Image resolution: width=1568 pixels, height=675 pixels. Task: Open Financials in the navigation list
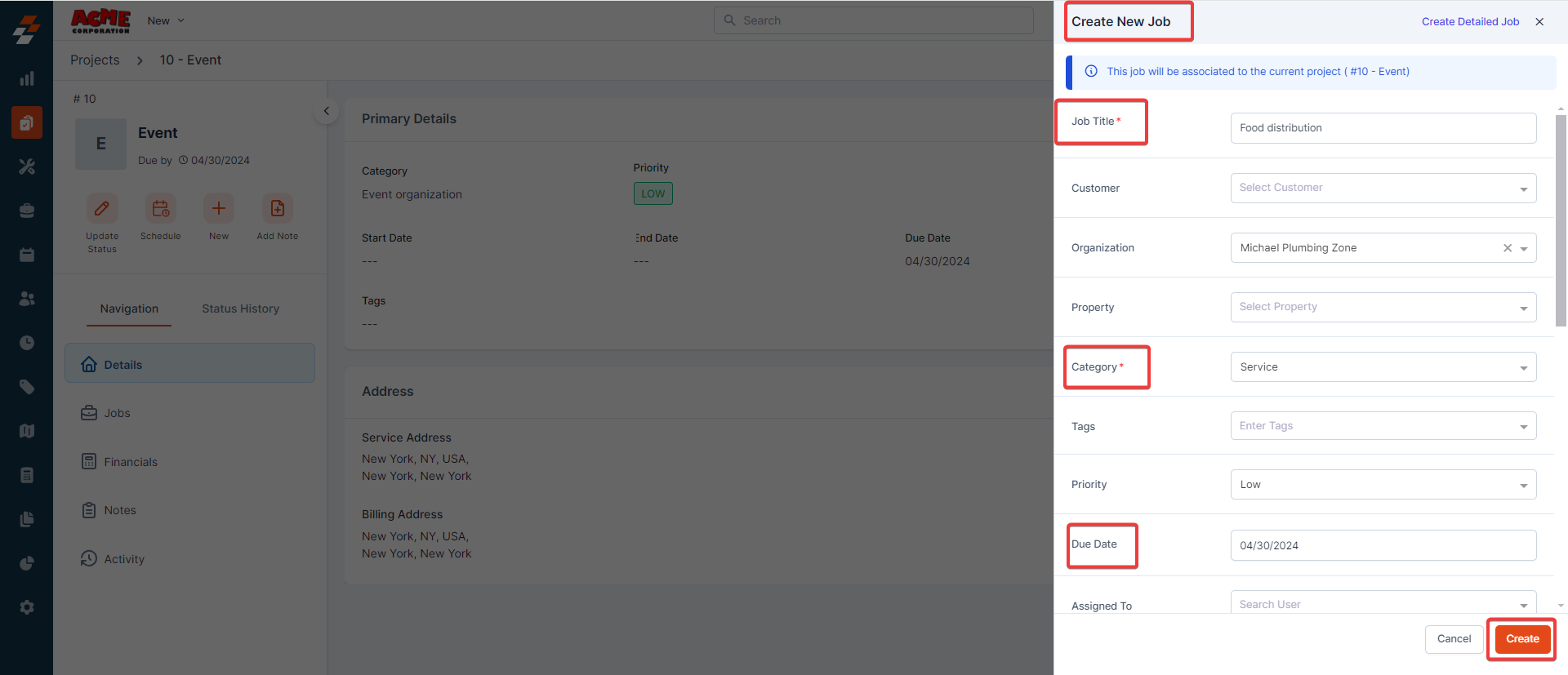[130, 462]
